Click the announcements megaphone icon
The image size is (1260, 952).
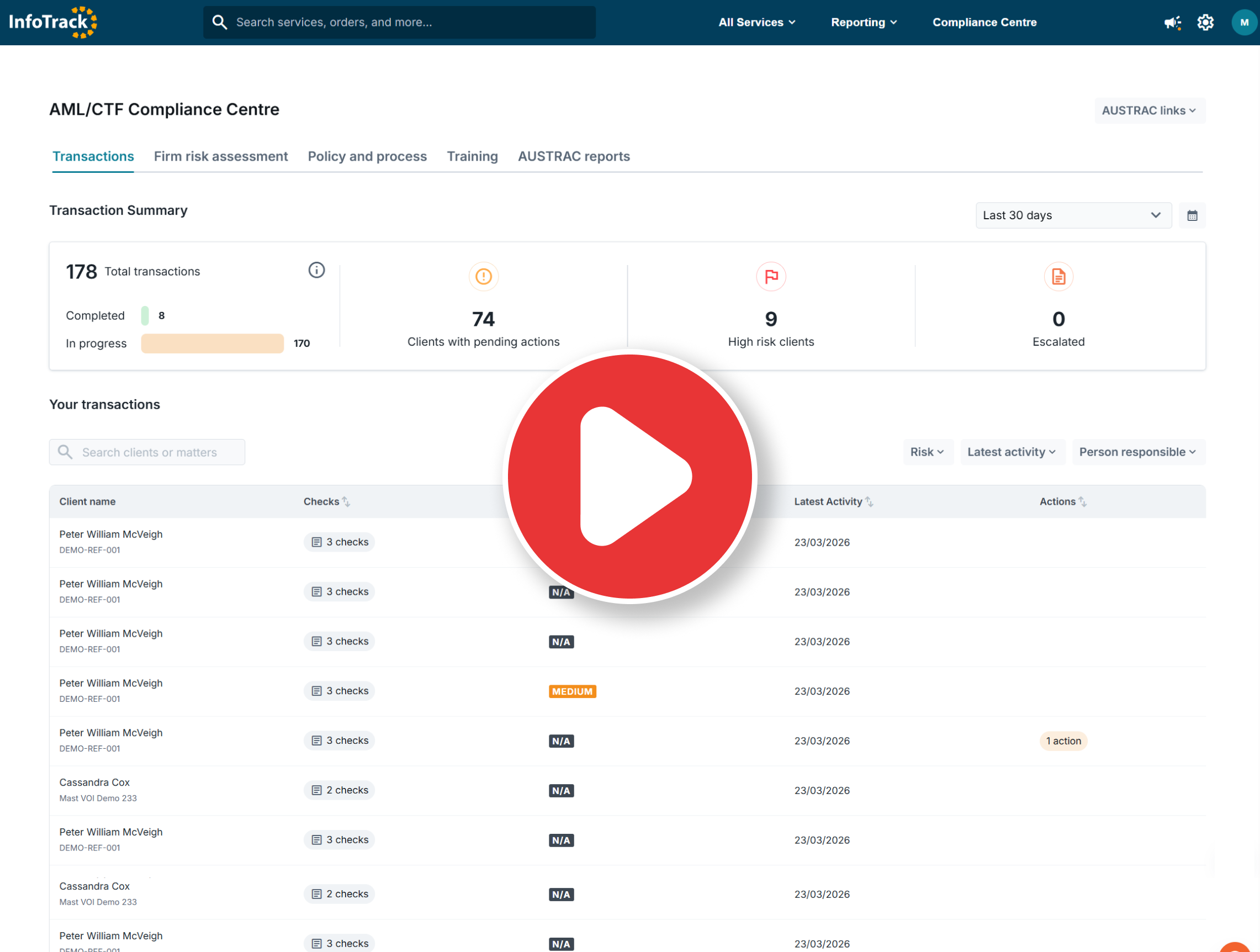pos(1172,23)
